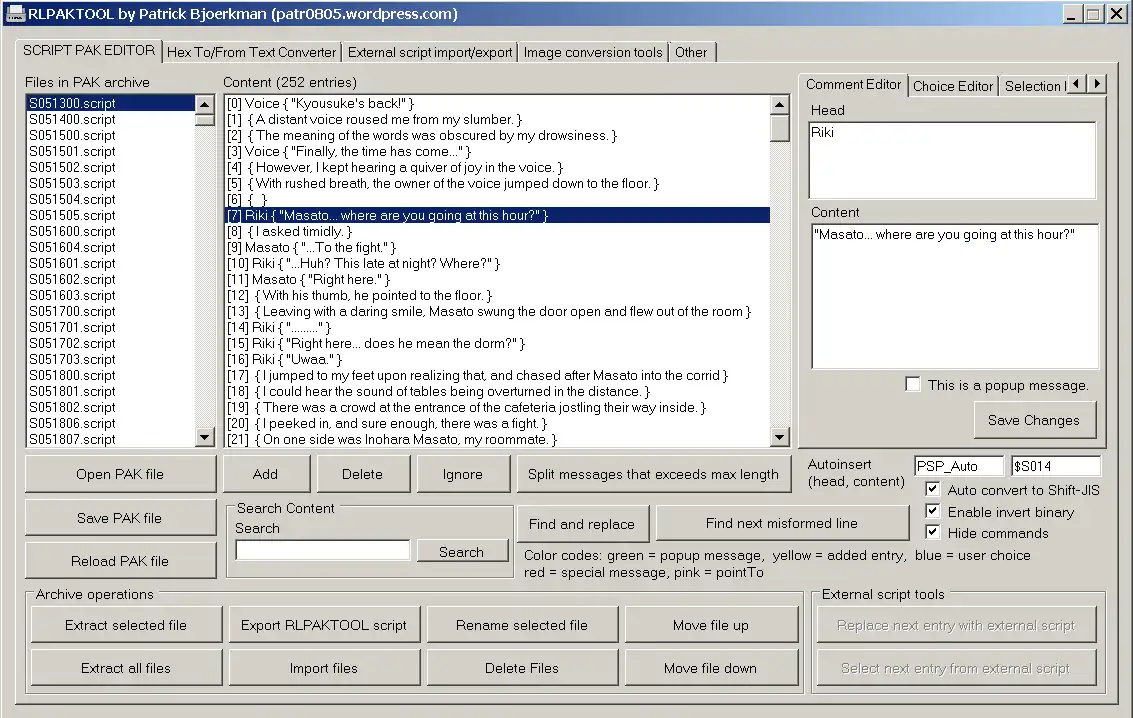Viewport: 1133px width, 718px height.
Task: Select entry [3] Voice "Finally, the time has come..."
Action: pyautogui.click(x=497, y=151)
